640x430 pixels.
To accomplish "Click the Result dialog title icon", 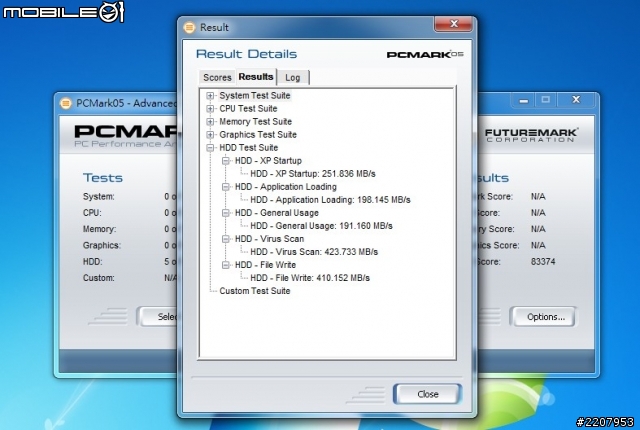I will coord(189,27).
